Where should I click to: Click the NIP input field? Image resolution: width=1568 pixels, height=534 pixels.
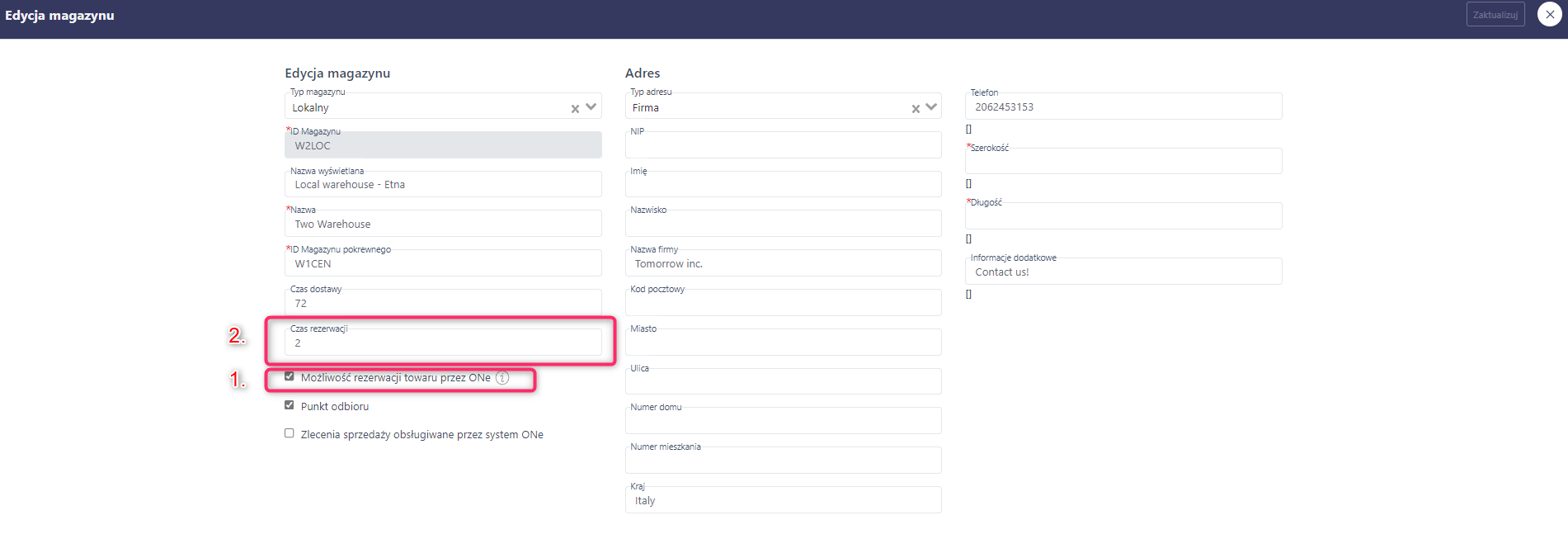[784, 144]
